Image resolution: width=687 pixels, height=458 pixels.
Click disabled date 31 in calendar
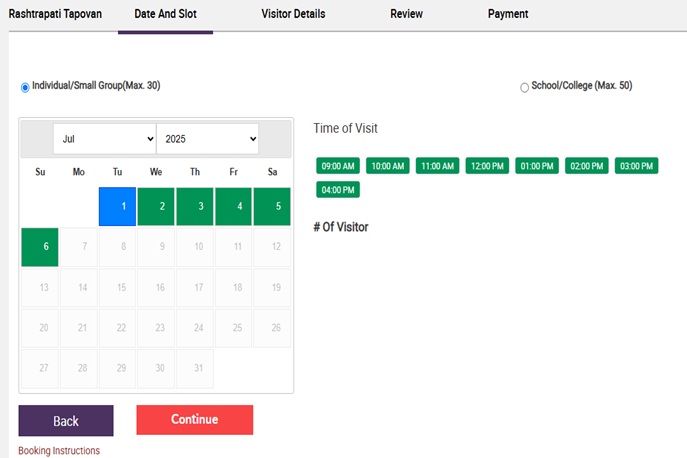pos(195,369)
